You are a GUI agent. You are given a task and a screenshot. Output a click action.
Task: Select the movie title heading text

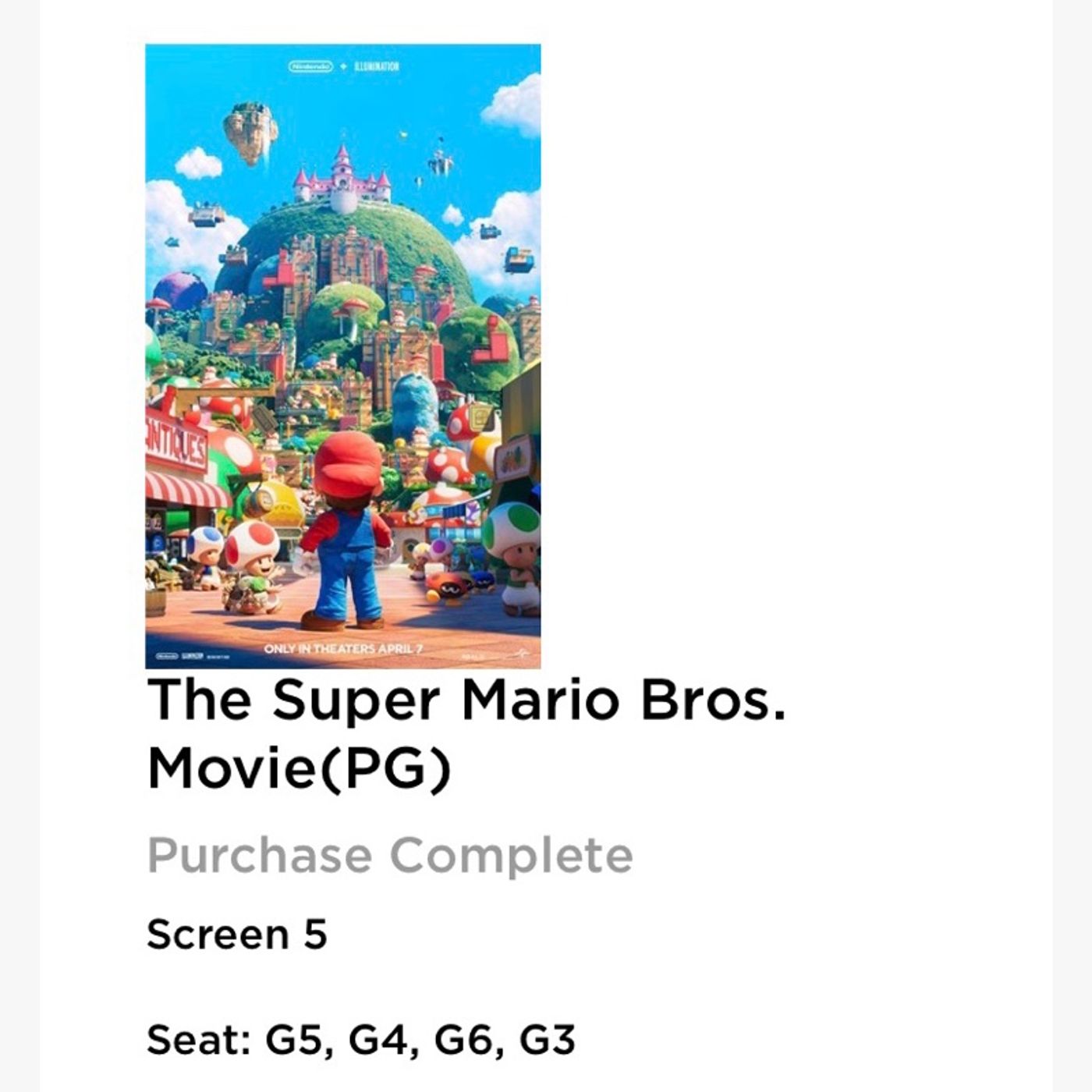pos(466,734)
